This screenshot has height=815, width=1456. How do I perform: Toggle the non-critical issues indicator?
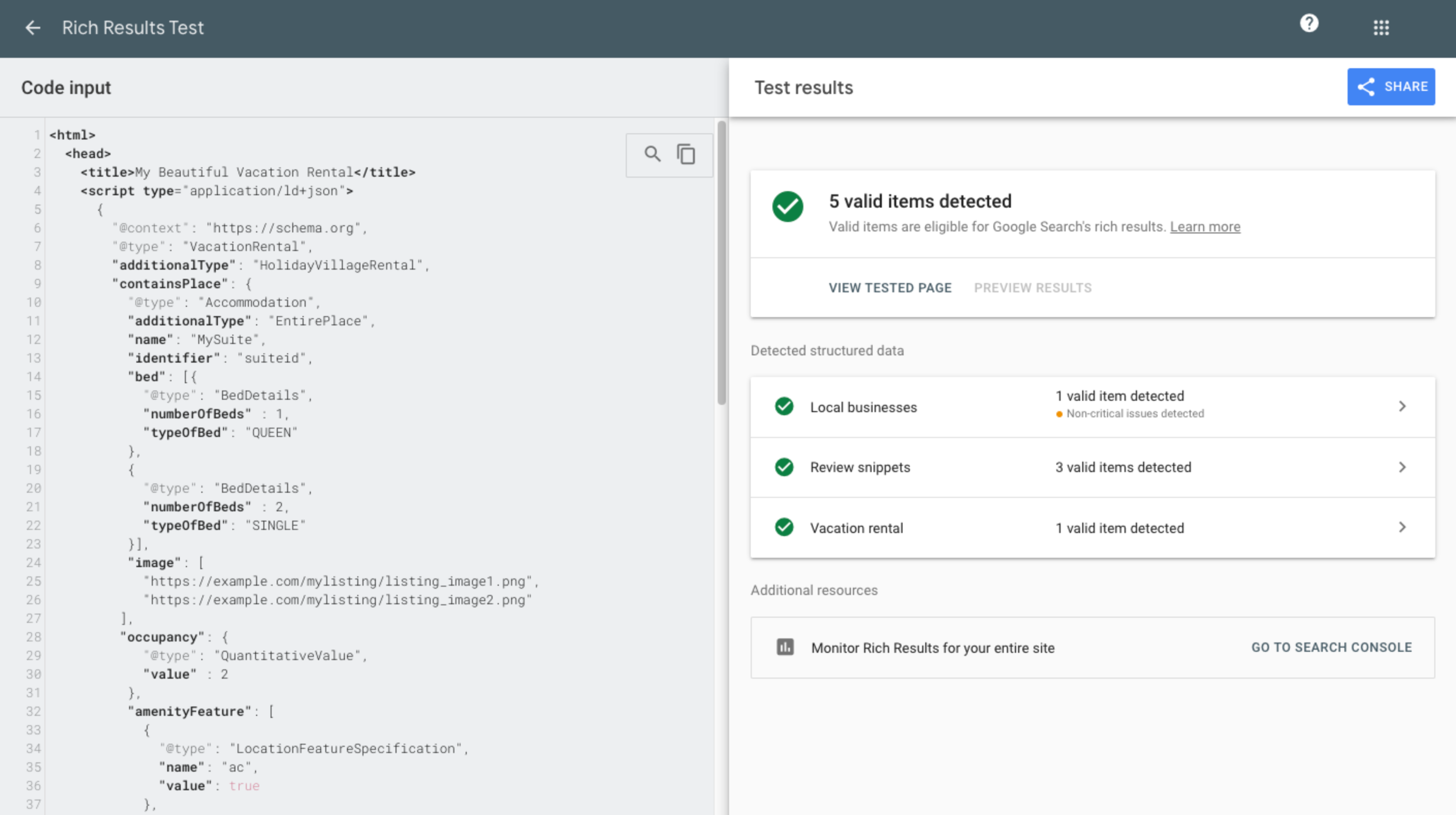1062,413
